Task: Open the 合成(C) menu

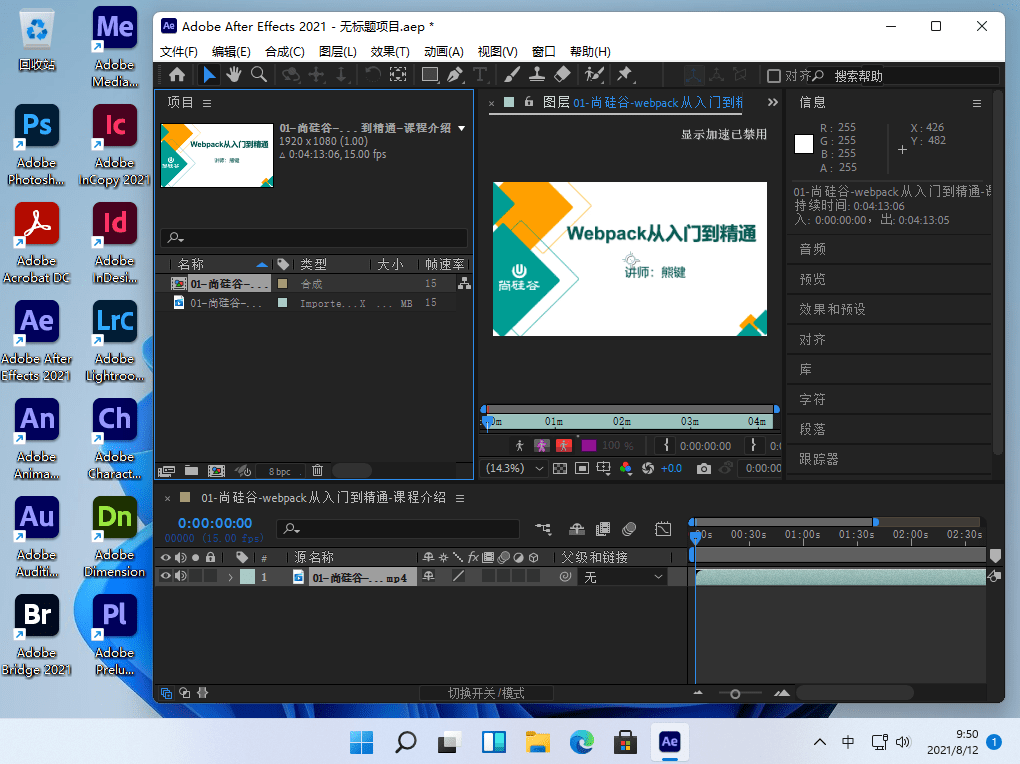Action: tap(284, 51)
